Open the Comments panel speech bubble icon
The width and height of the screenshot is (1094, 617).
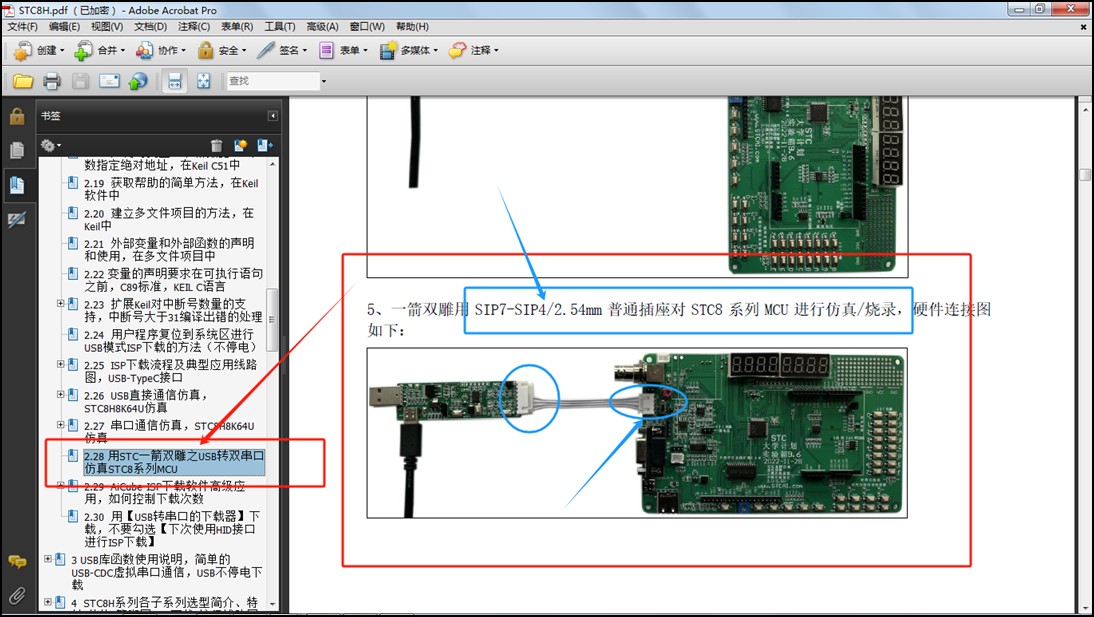point(17,562)
